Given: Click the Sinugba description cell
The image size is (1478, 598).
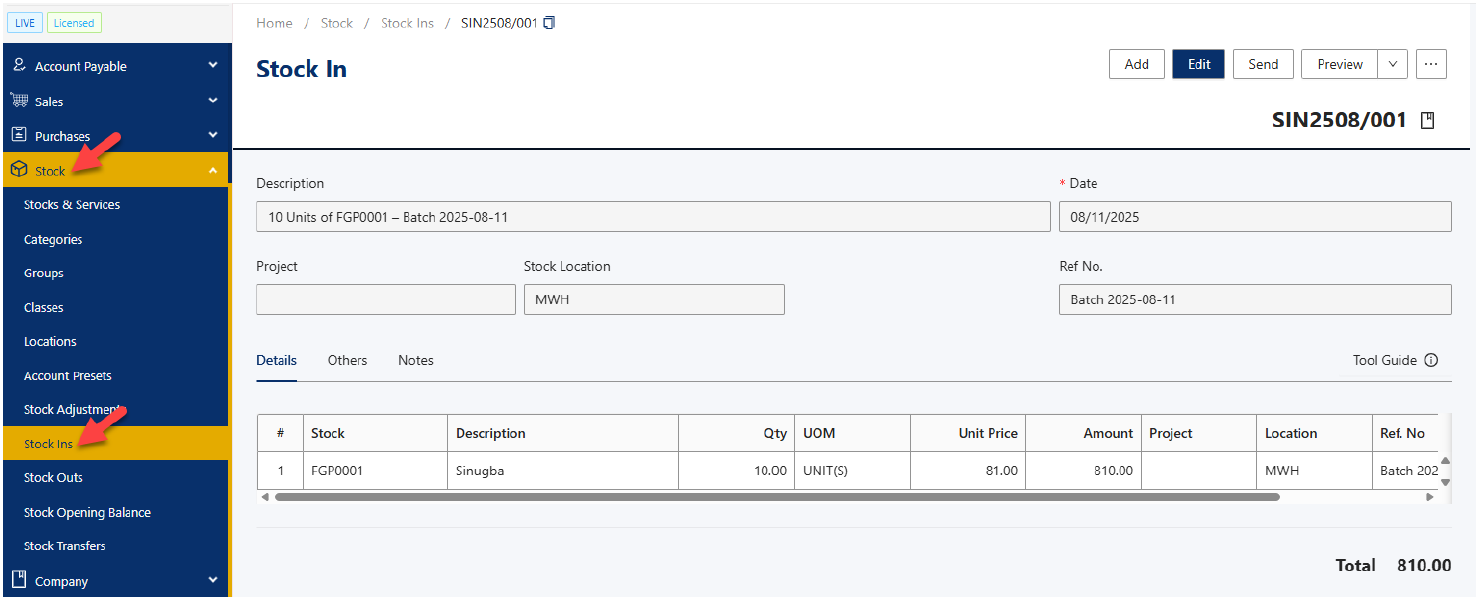Looking at the screenshot, I should point(563,470).
